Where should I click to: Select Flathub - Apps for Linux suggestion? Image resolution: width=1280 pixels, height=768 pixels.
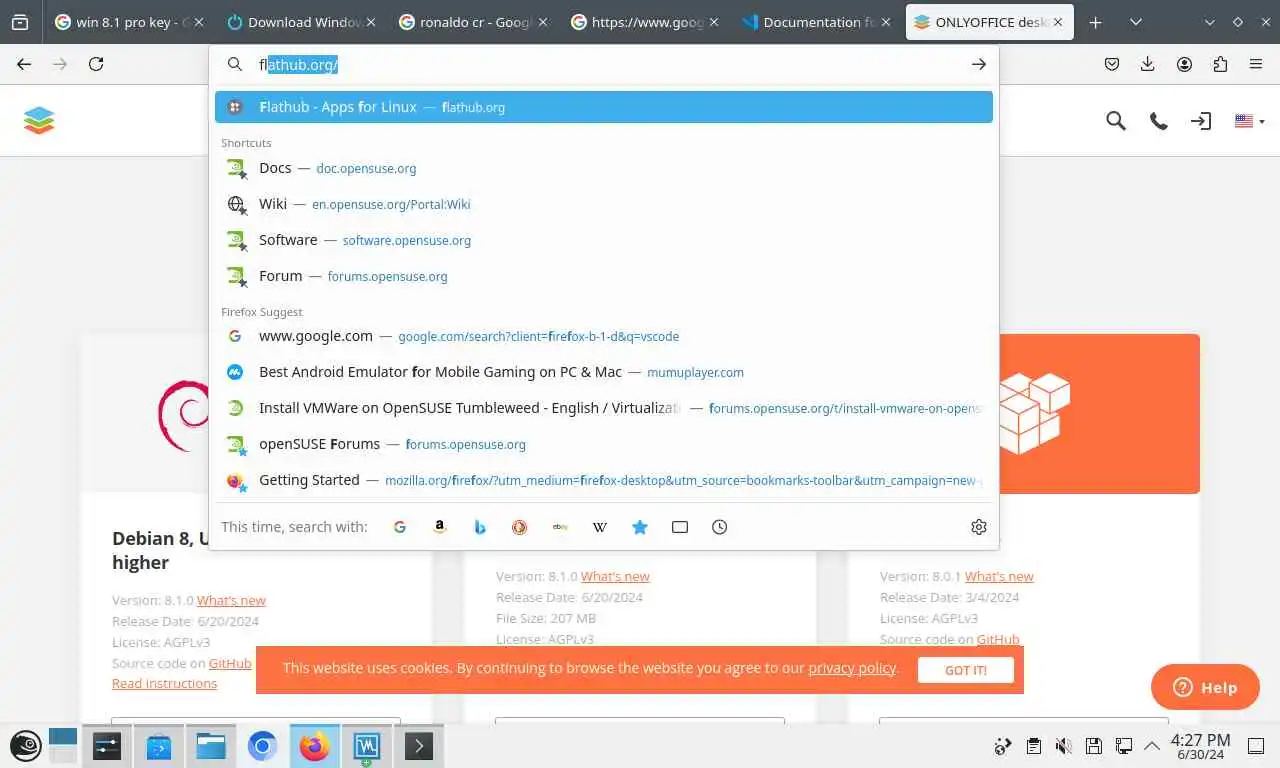pyautogui.click(x=604, y=107)
